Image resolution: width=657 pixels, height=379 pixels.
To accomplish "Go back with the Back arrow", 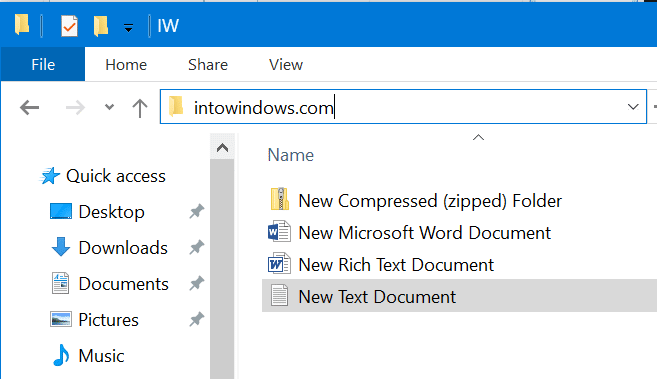I will (x=29, y=108).
